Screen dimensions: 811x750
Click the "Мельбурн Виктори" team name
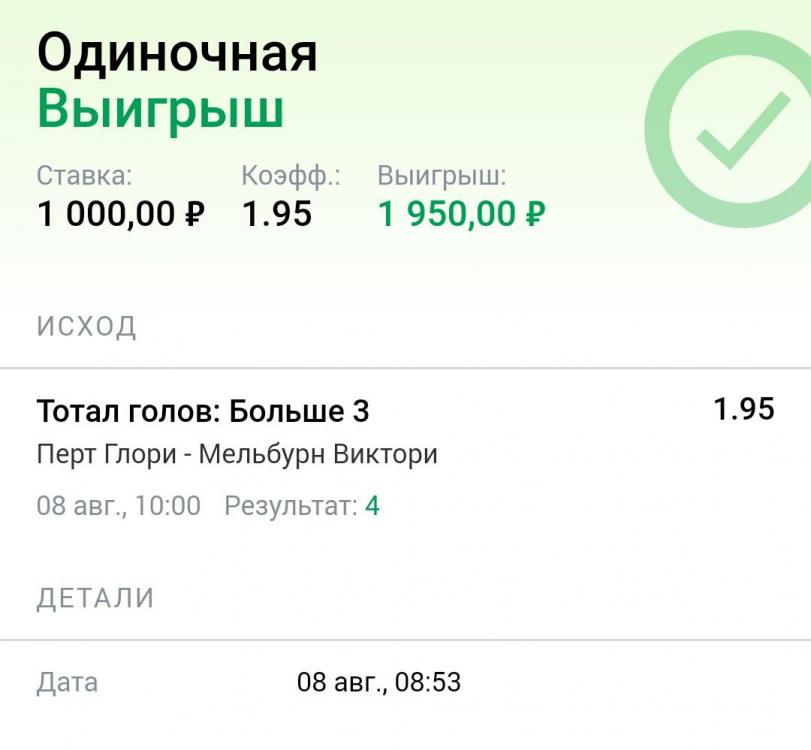(x=318, y=454)
